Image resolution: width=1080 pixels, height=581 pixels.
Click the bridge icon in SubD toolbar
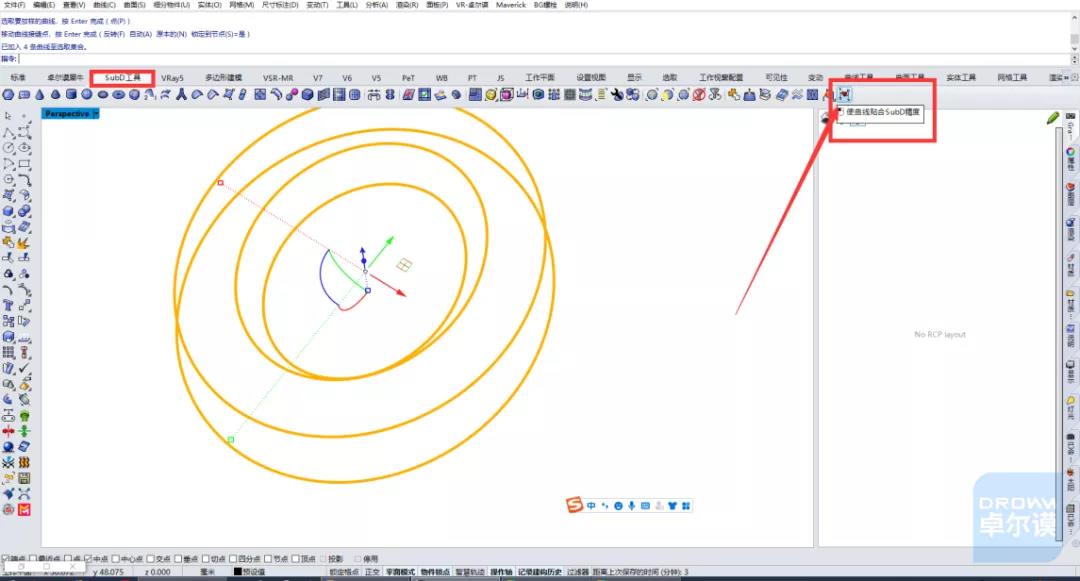[x=373, y=94]
